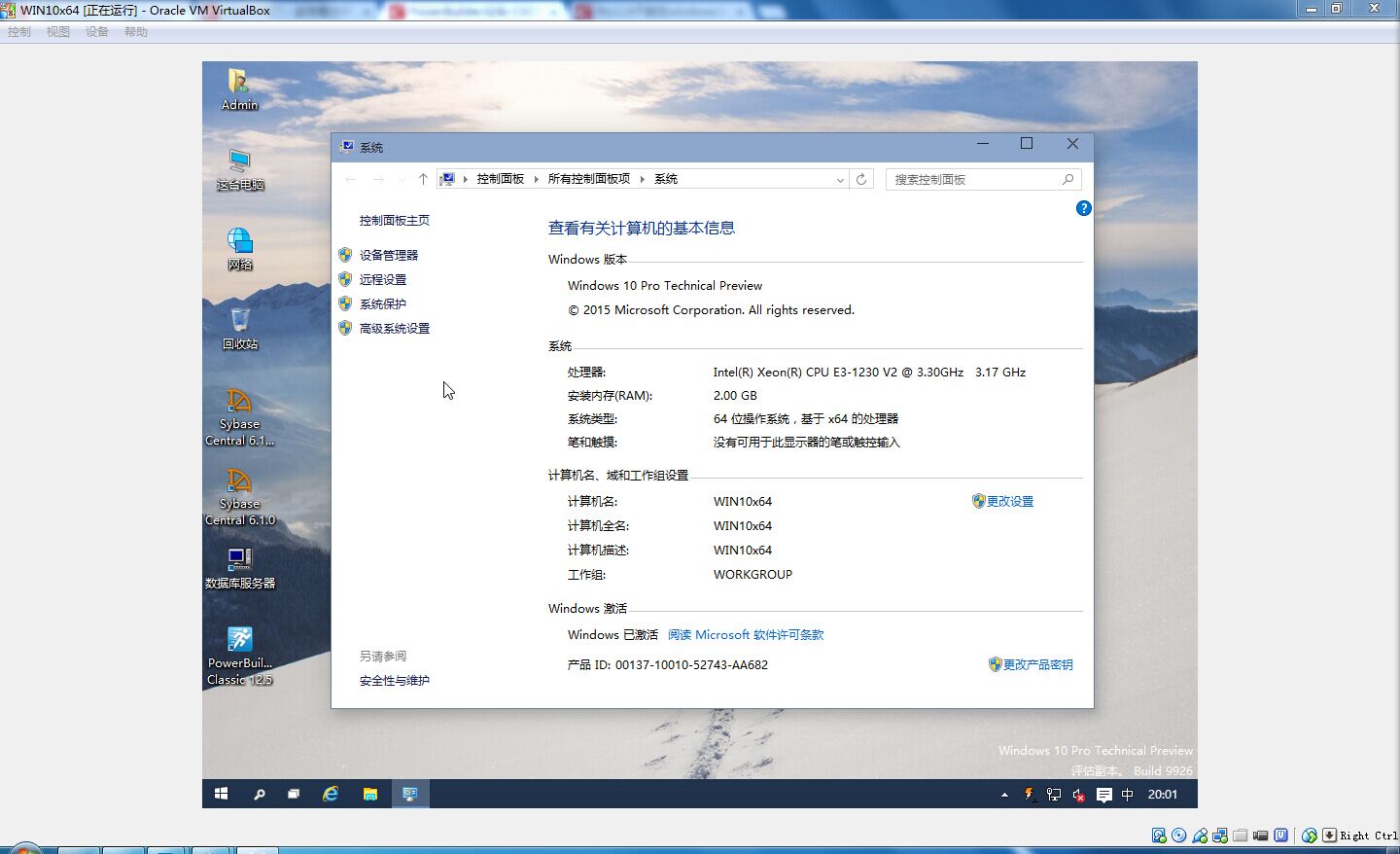Click VirtualBox hard disk activity indicator
Screen dimensions: 1400x854
1159,836
